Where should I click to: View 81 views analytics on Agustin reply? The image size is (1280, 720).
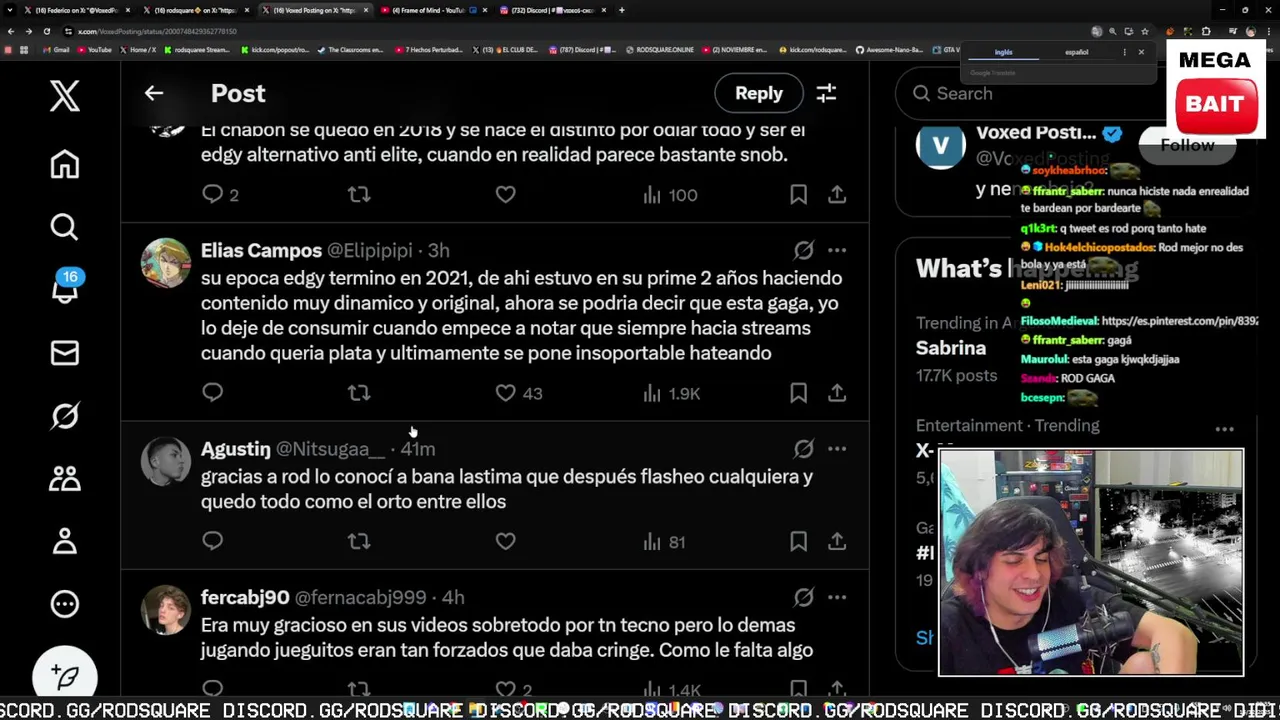coord(664,541)
